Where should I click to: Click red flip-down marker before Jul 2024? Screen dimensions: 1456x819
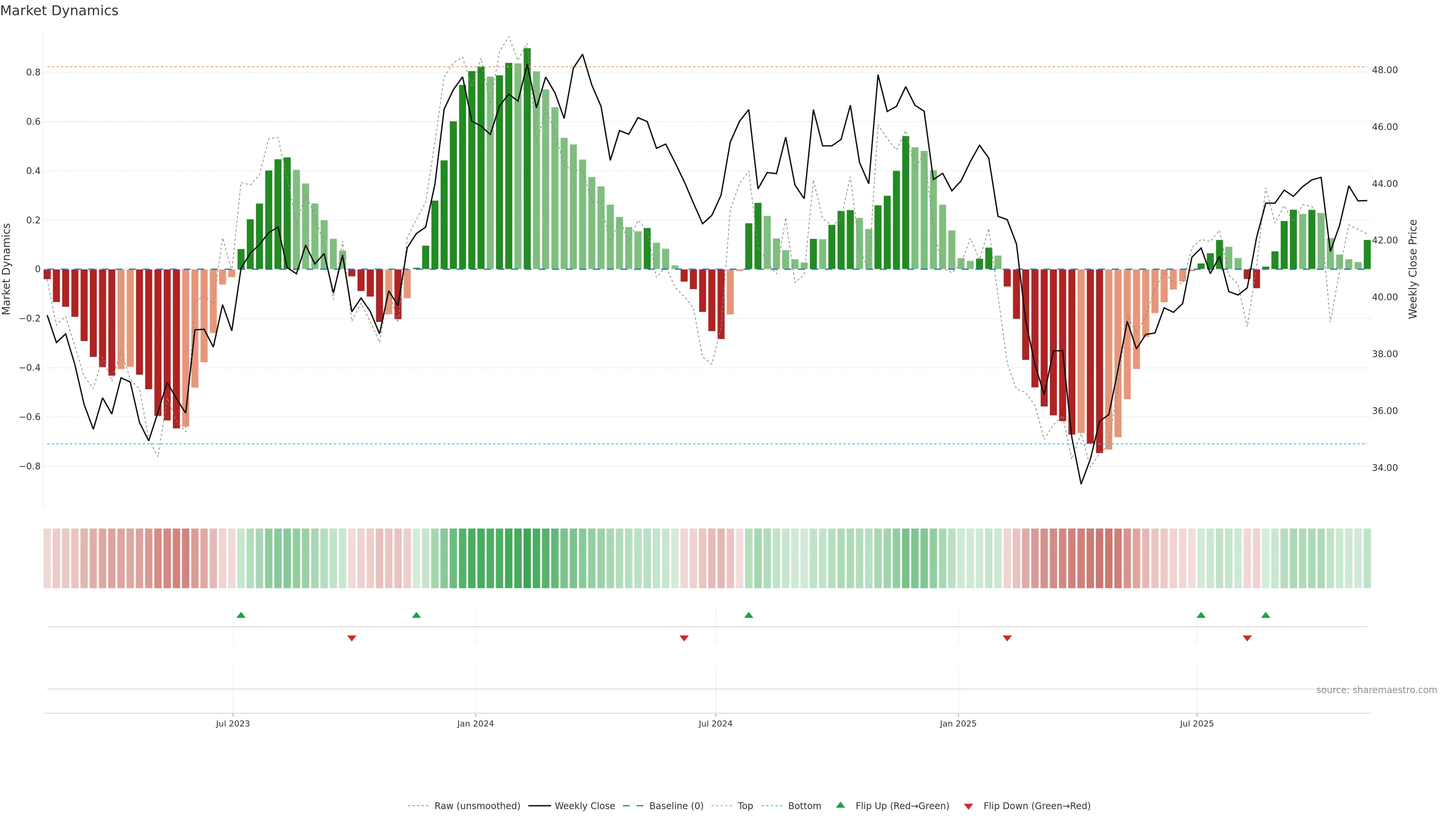point(684,638)
